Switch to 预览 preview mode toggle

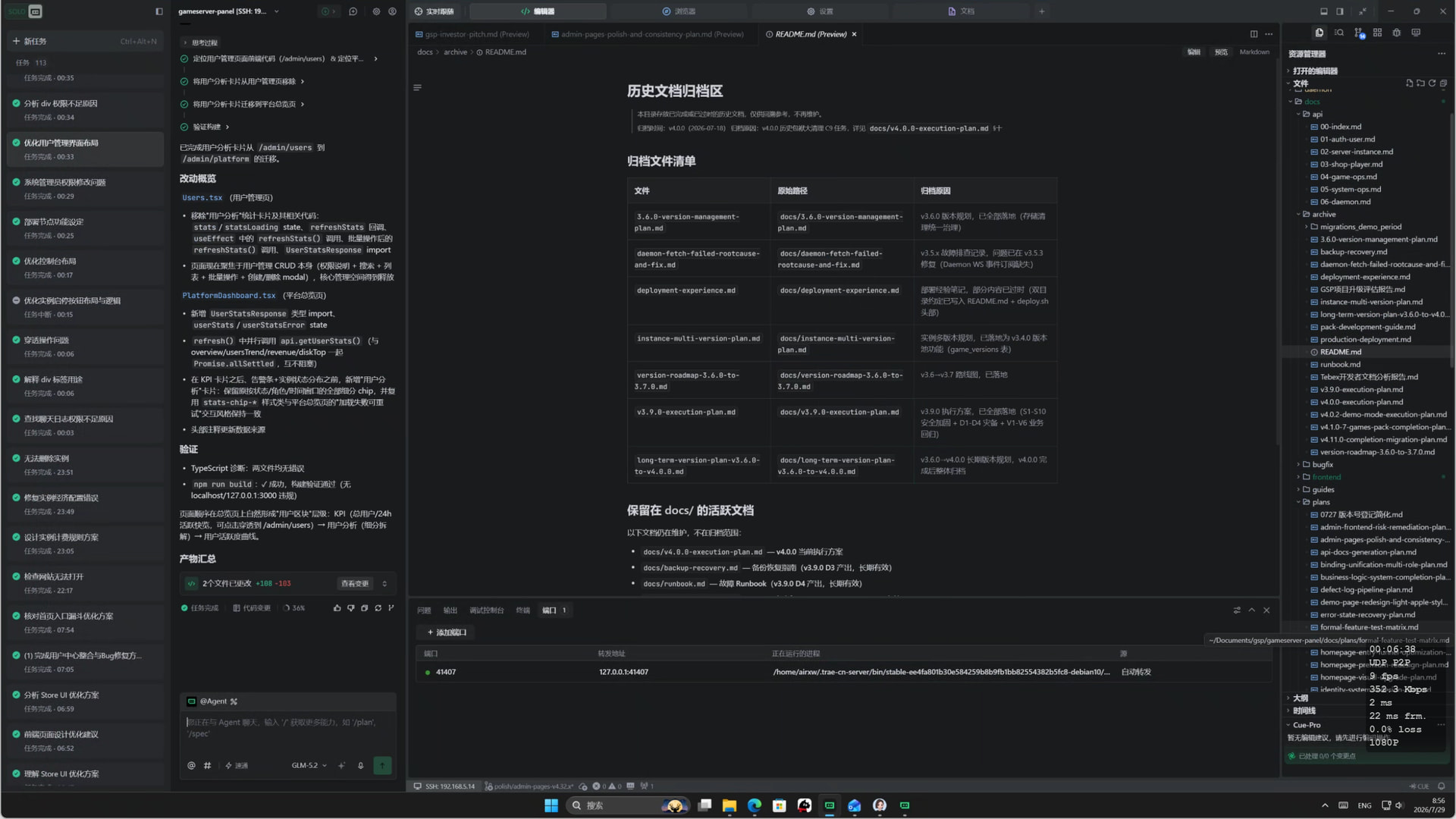tap(1221, 52)
